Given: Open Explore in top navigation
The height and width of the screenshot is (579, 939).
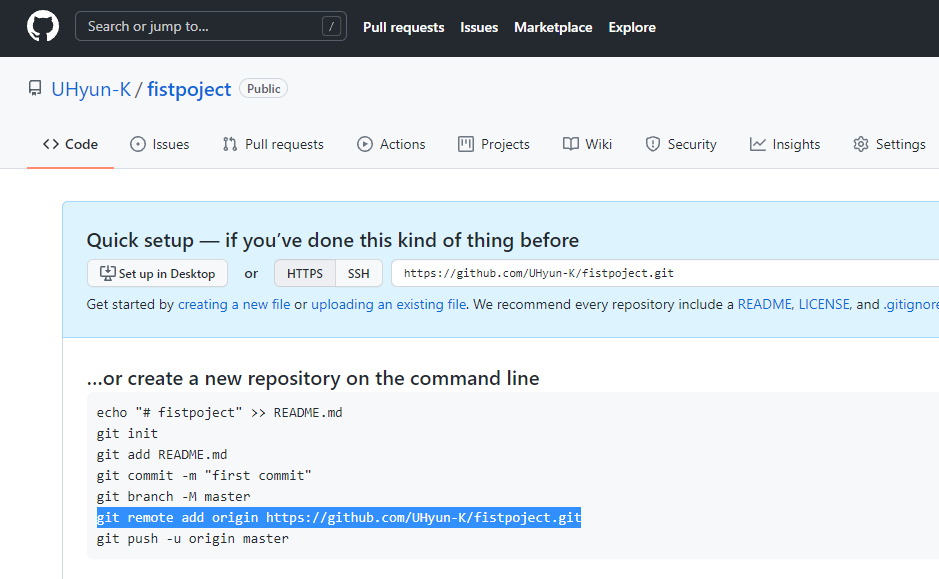Looking at the screenshot, I should click(632, 28).
